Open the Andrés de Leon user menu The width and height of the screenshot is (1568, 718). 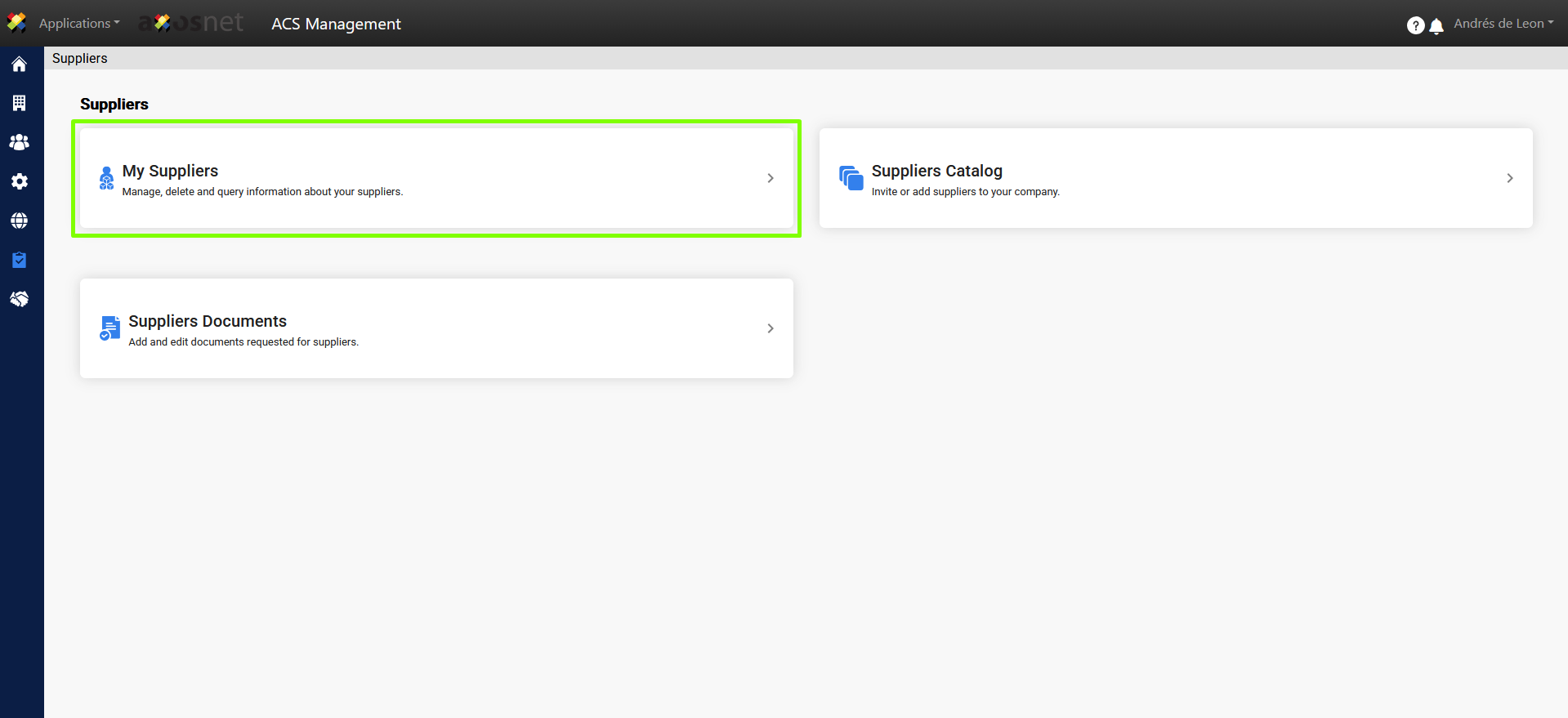coord(1503,24)
